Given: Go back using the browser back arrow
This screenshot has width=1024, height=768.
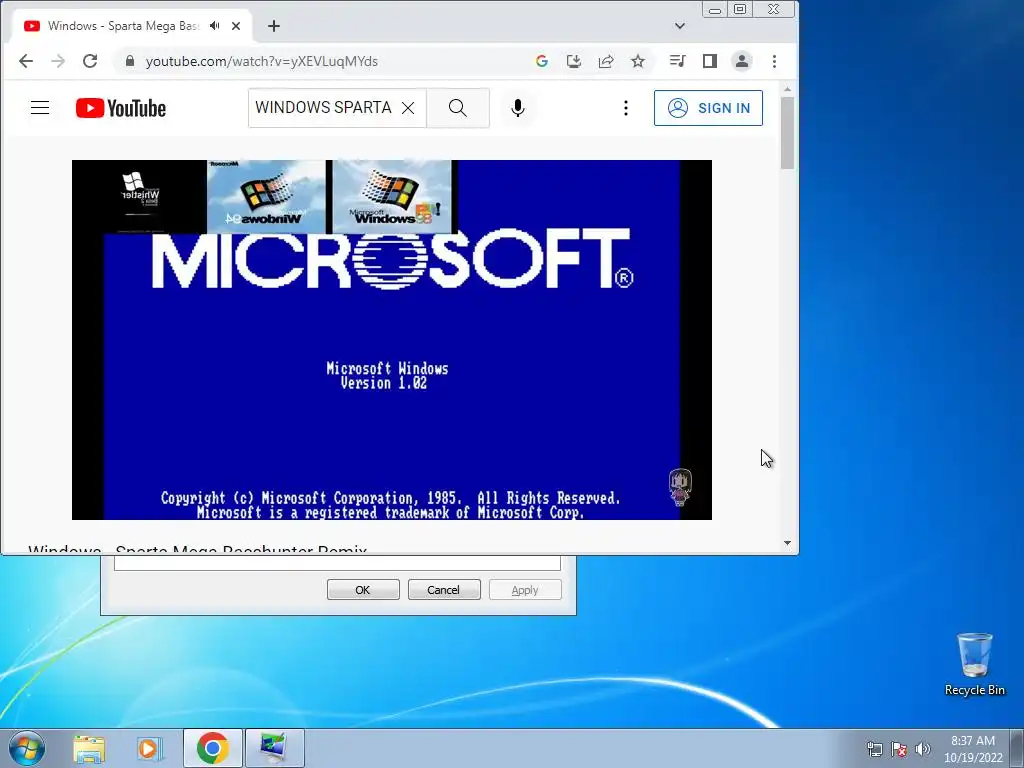Looking at the screenshot, I should (x=25, y=61).
